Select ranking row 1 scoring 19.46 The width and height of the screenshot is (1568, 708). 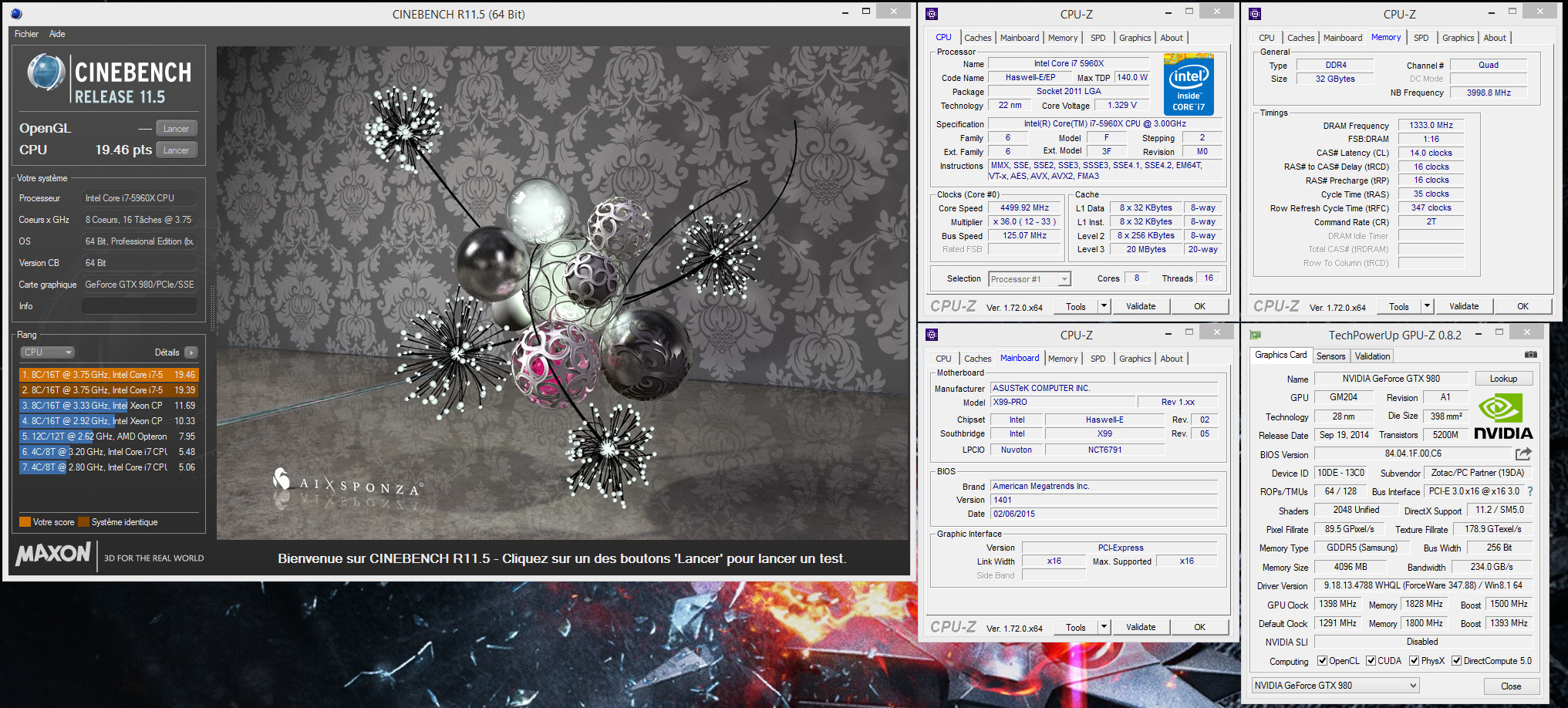[x=109, y=375]
